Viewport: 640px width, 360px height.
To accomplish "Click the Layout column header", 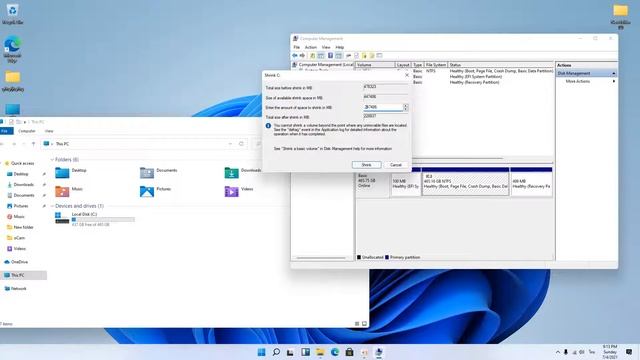I will pos(403,65).
